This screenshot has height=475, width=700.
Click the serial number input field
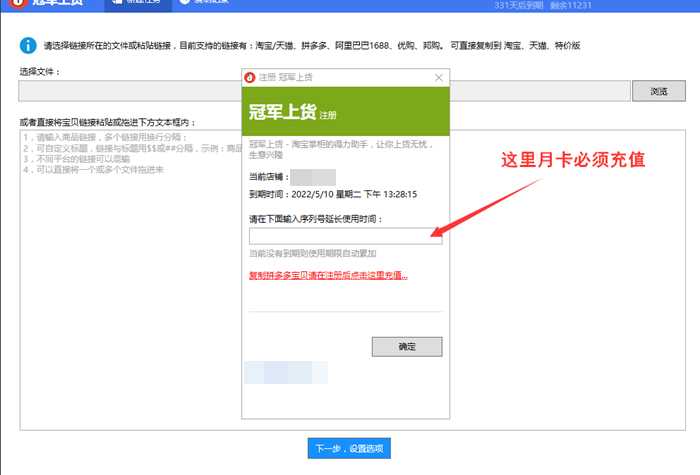point(345,236)
